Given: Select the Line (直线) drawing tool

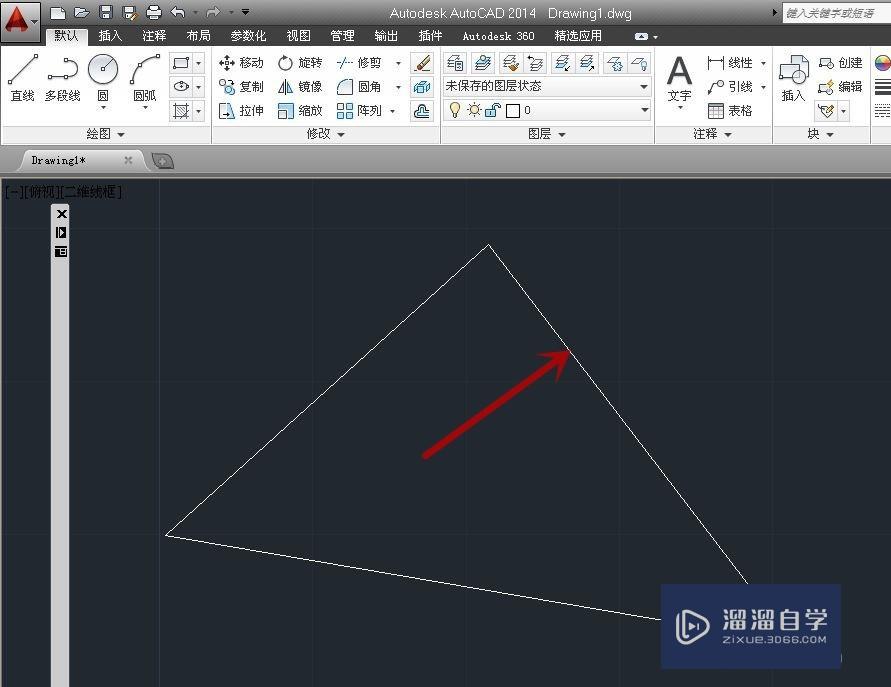Looking at the screenshot, I should 21,70.
